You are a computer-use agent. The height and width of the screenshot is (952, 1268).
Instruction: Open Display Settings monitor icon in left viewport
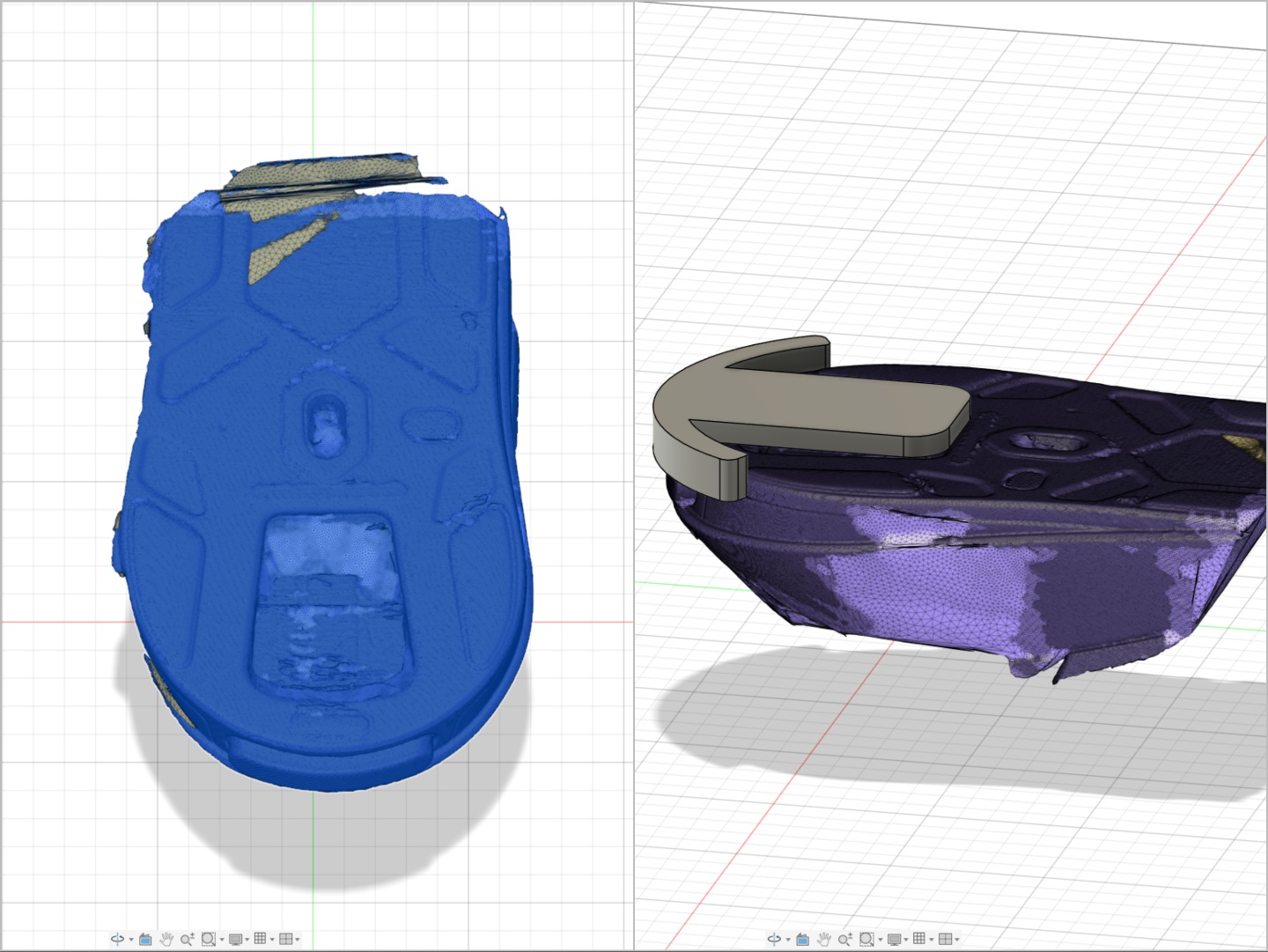(x=234, y=939)
